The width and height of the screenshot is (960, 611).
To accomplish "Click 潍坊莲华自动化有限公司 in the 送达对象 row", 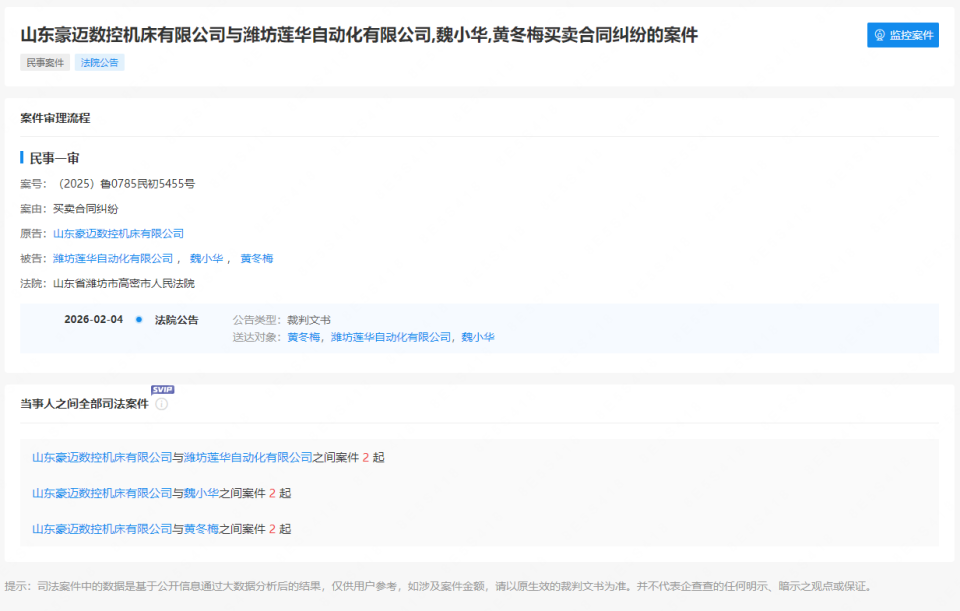I will (x=391, y=337).
